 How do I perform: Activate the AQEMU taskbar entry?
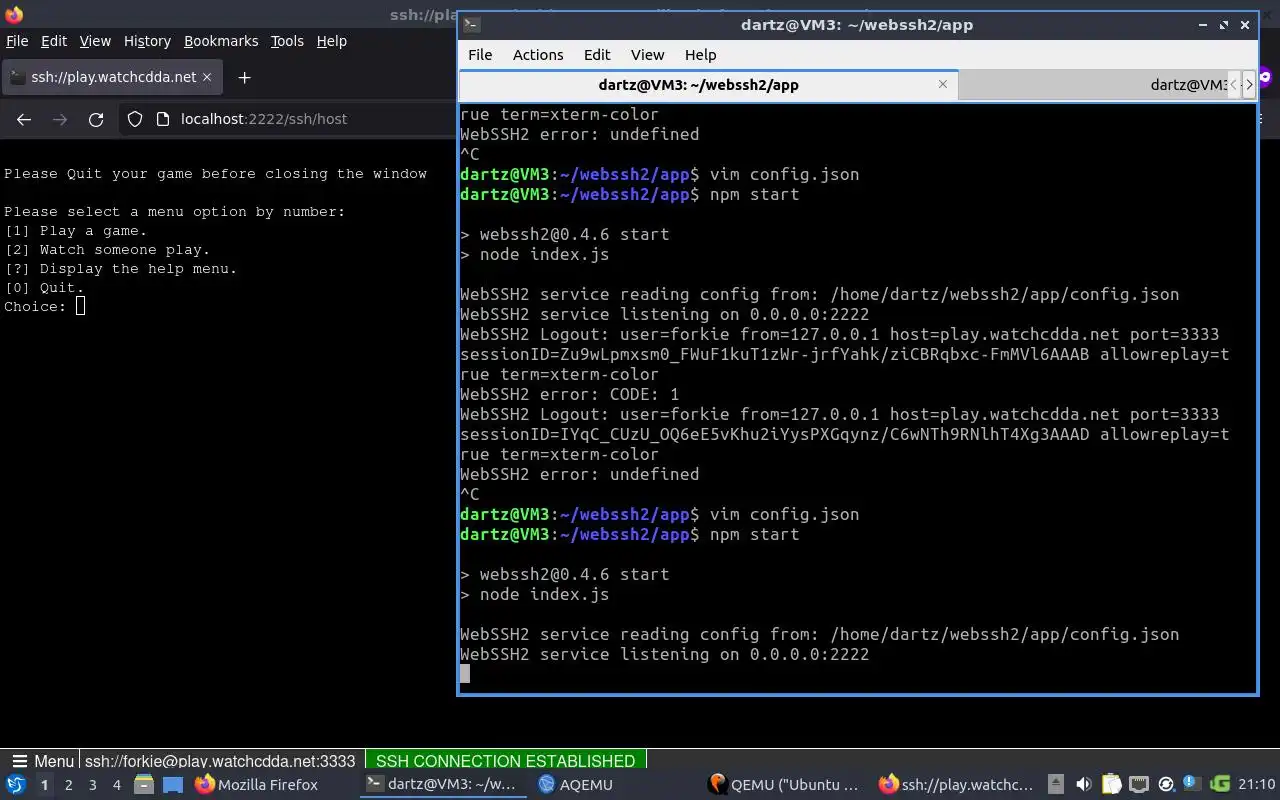click(575, 785)
